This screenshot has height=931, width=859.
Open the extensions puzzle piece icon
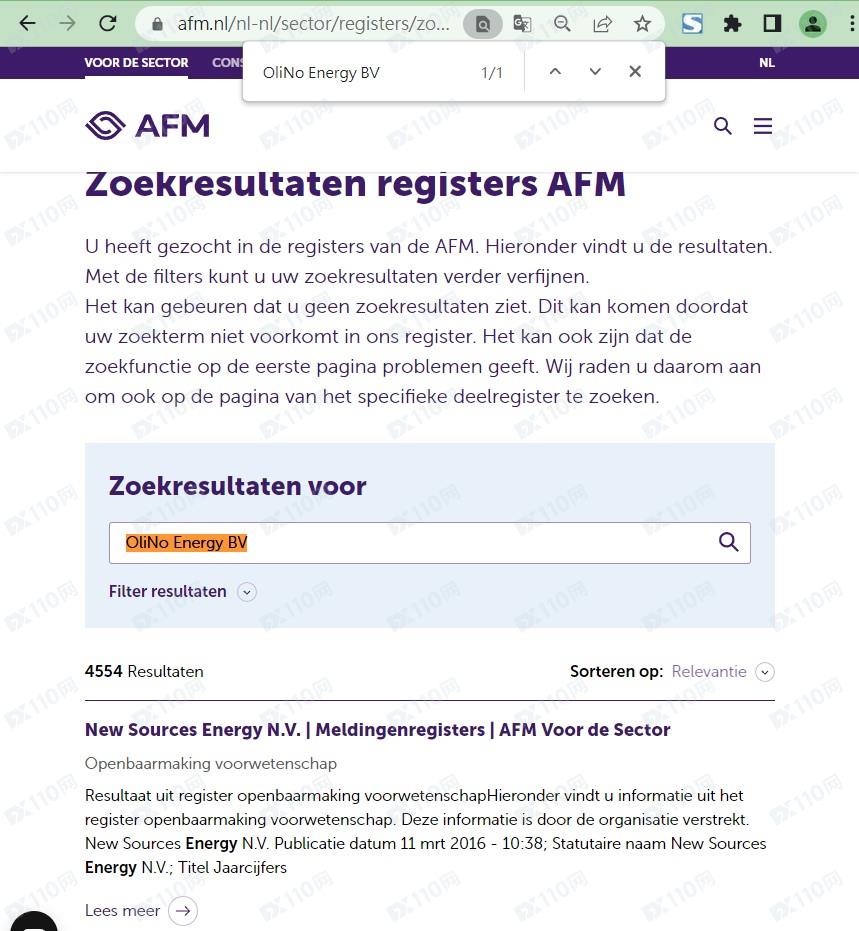coord(732,23)
